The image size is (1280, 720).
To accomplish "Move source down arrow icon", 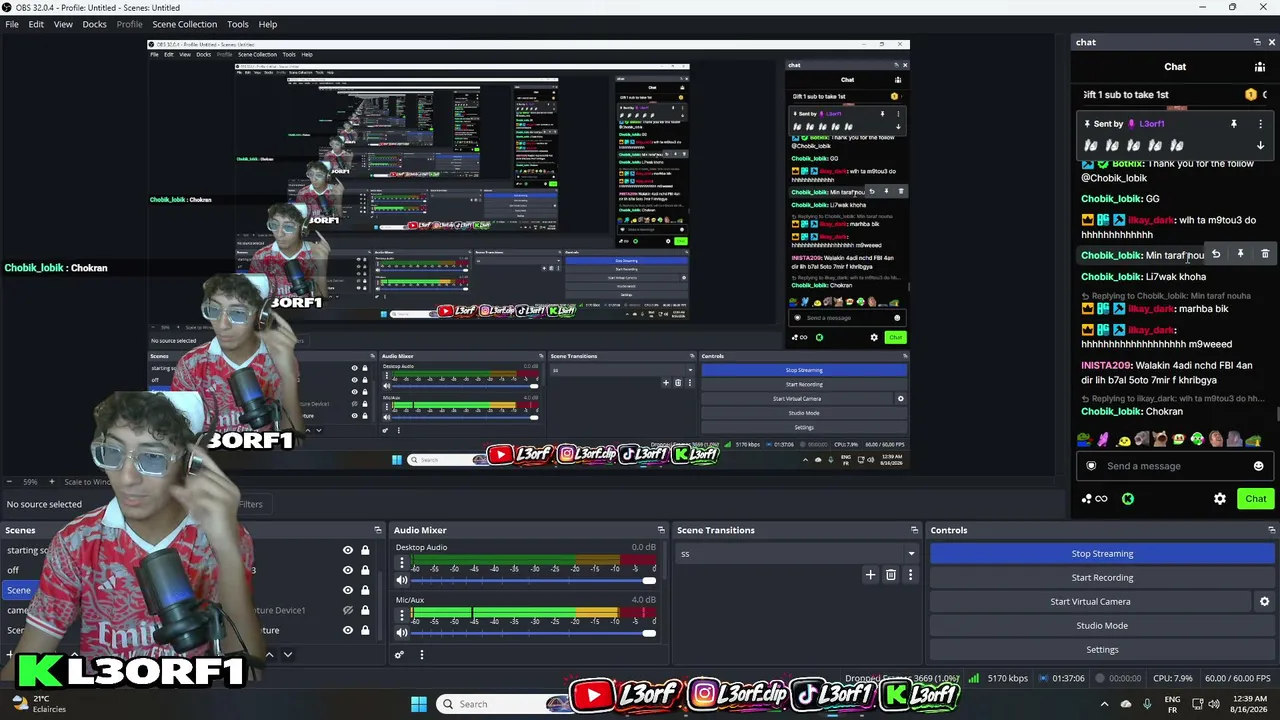I will 288,655.
